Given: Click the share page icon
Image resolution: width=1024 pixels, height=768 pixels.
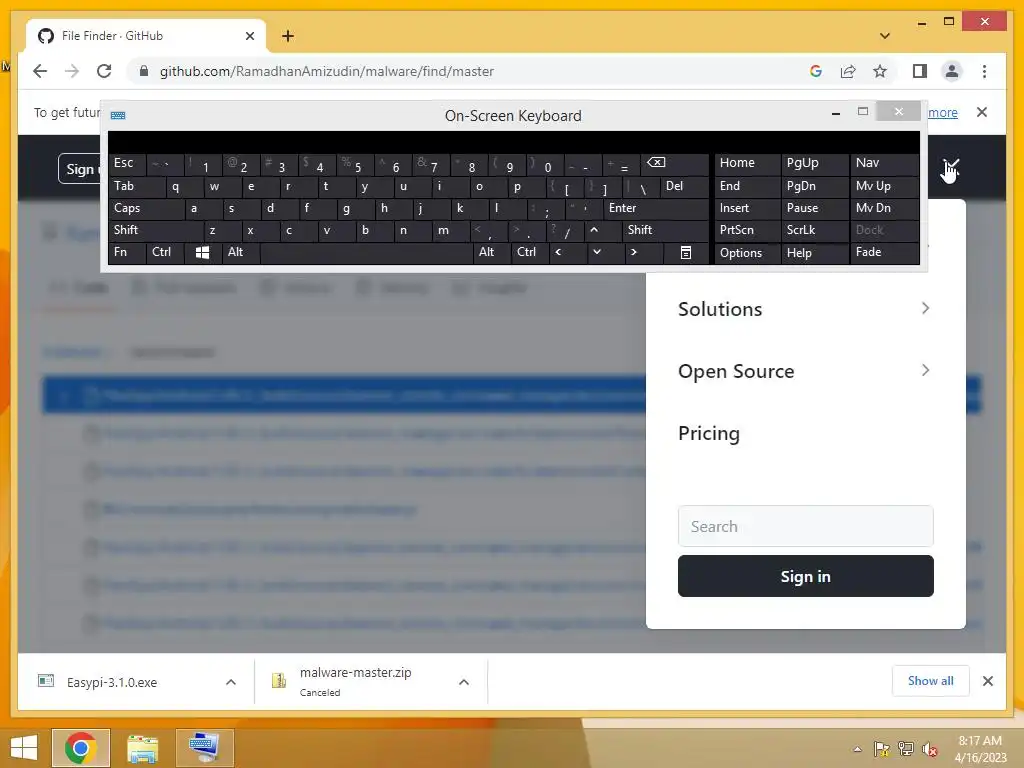Looking at the screenshot, I should coord(848,71).
